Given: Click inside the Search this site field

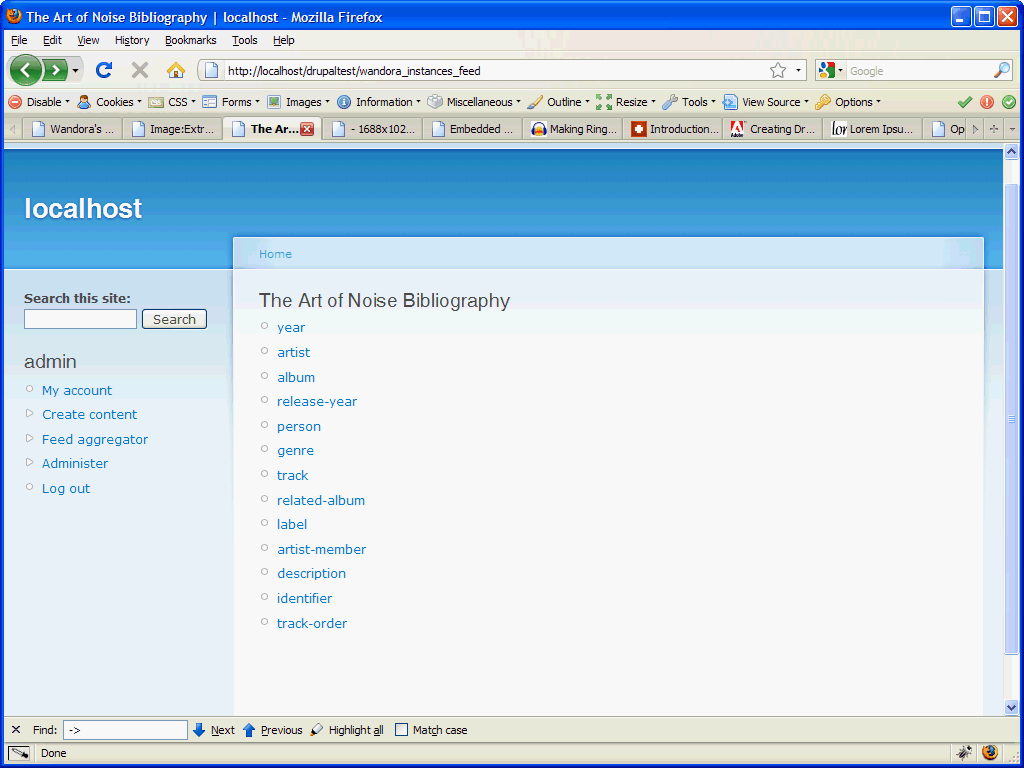Looking at the screenshot, I should click(x=80, y=318).
